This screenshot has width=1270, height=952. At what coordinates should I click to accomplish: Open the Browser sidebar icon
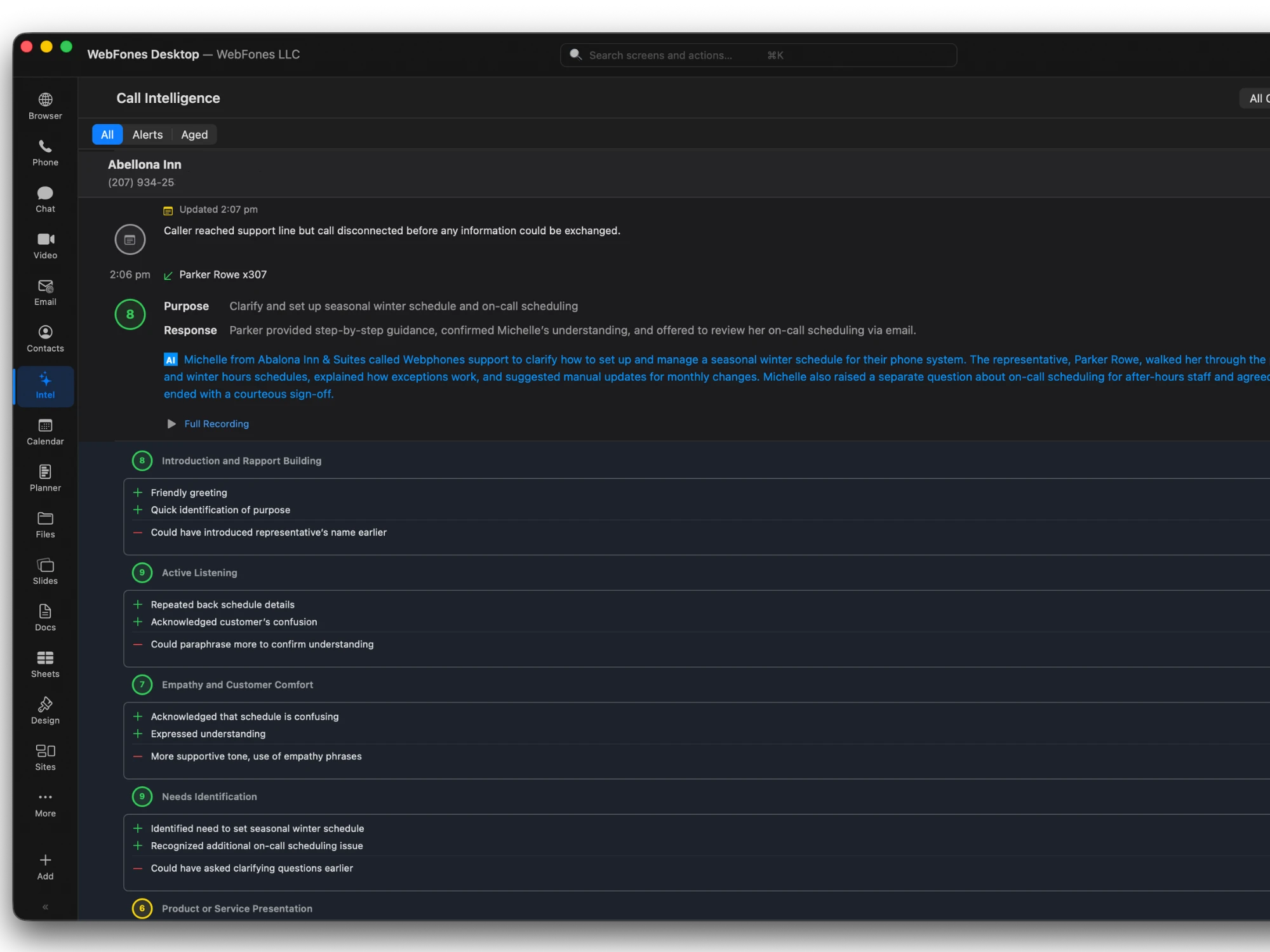(x=45, y=107)
